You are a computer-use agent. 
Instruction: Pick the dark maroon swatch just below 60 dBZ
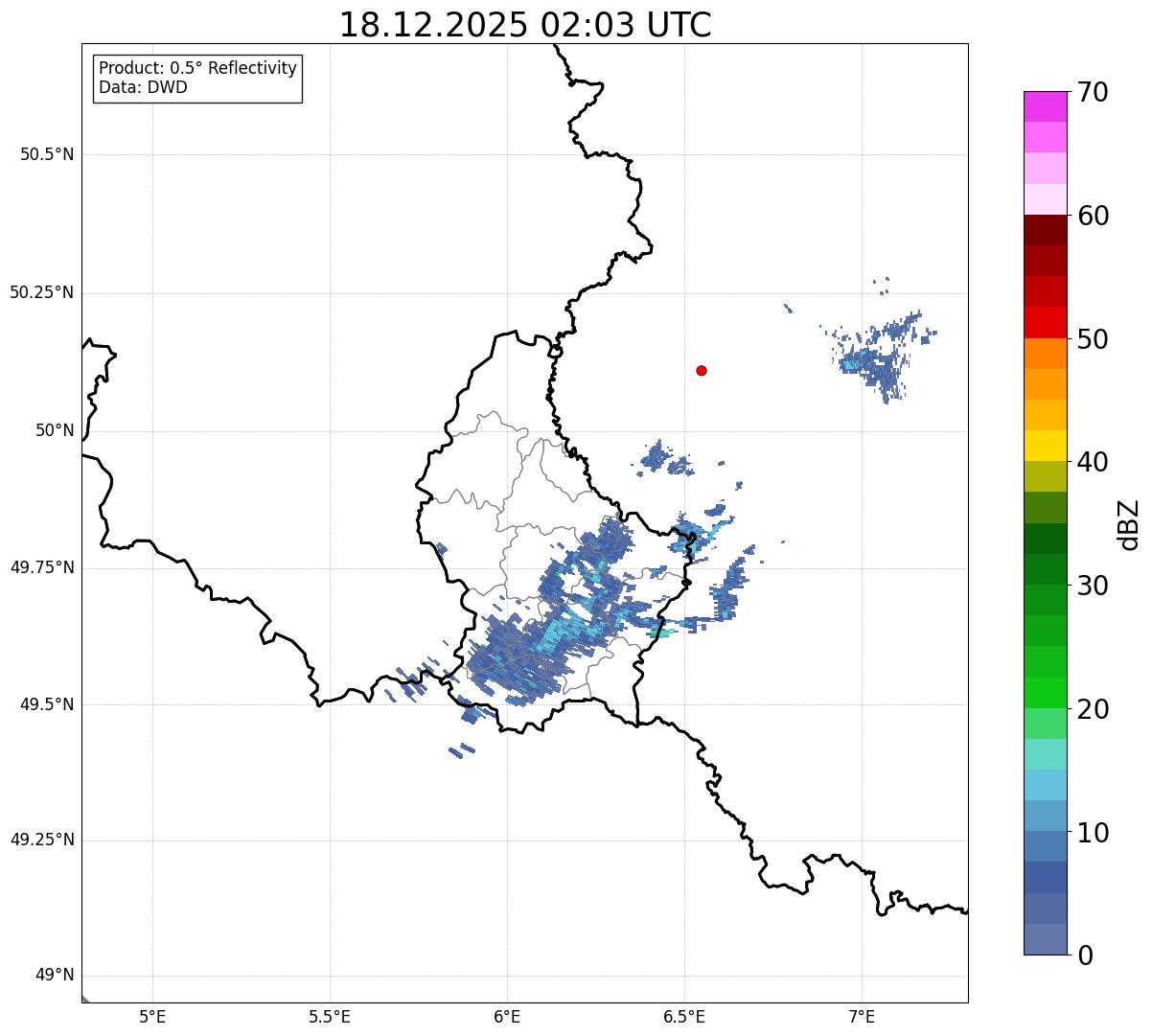[1045, 230]
